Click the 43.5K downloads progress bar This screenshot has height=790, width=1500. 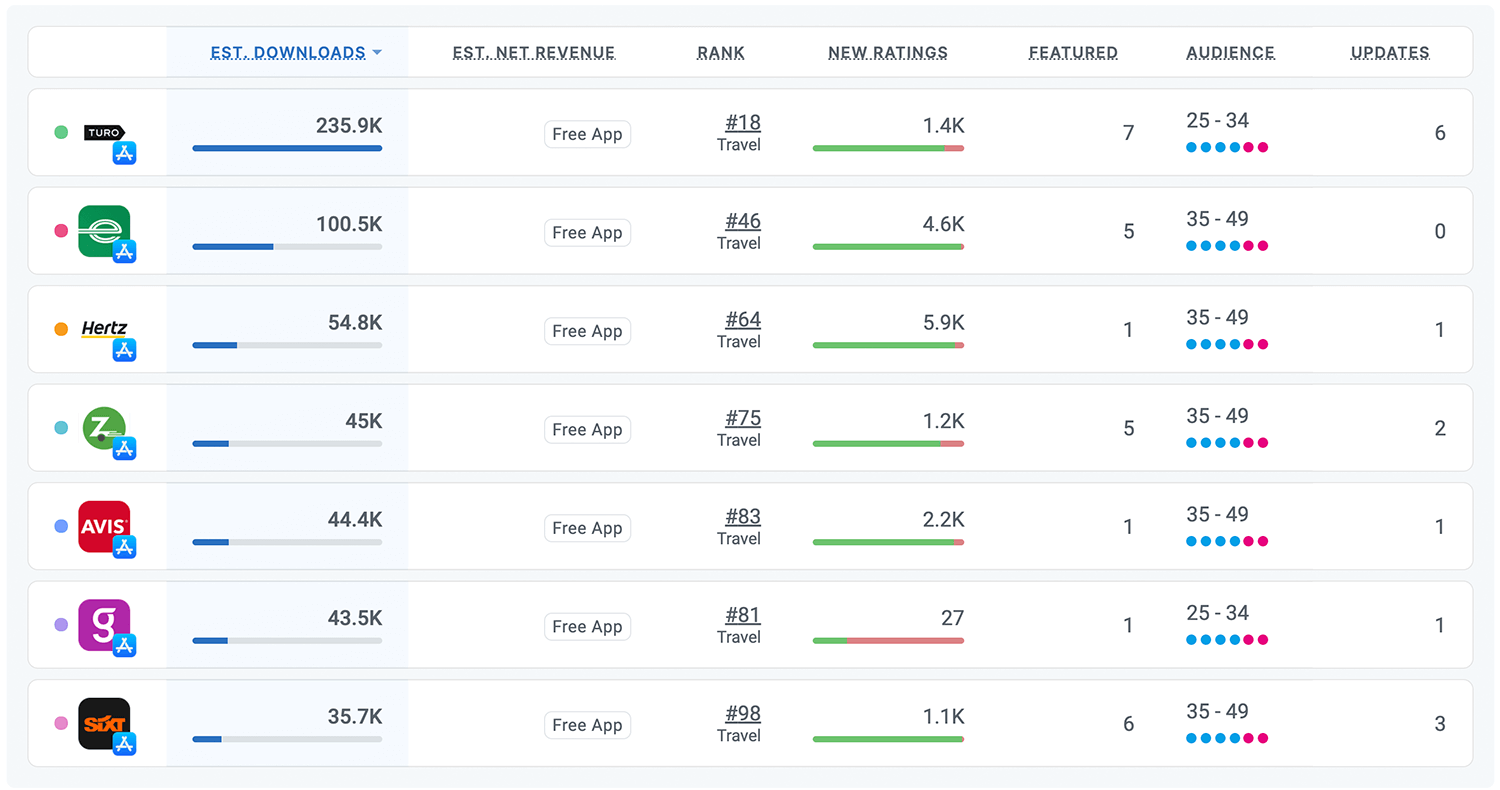pos(287,641)
